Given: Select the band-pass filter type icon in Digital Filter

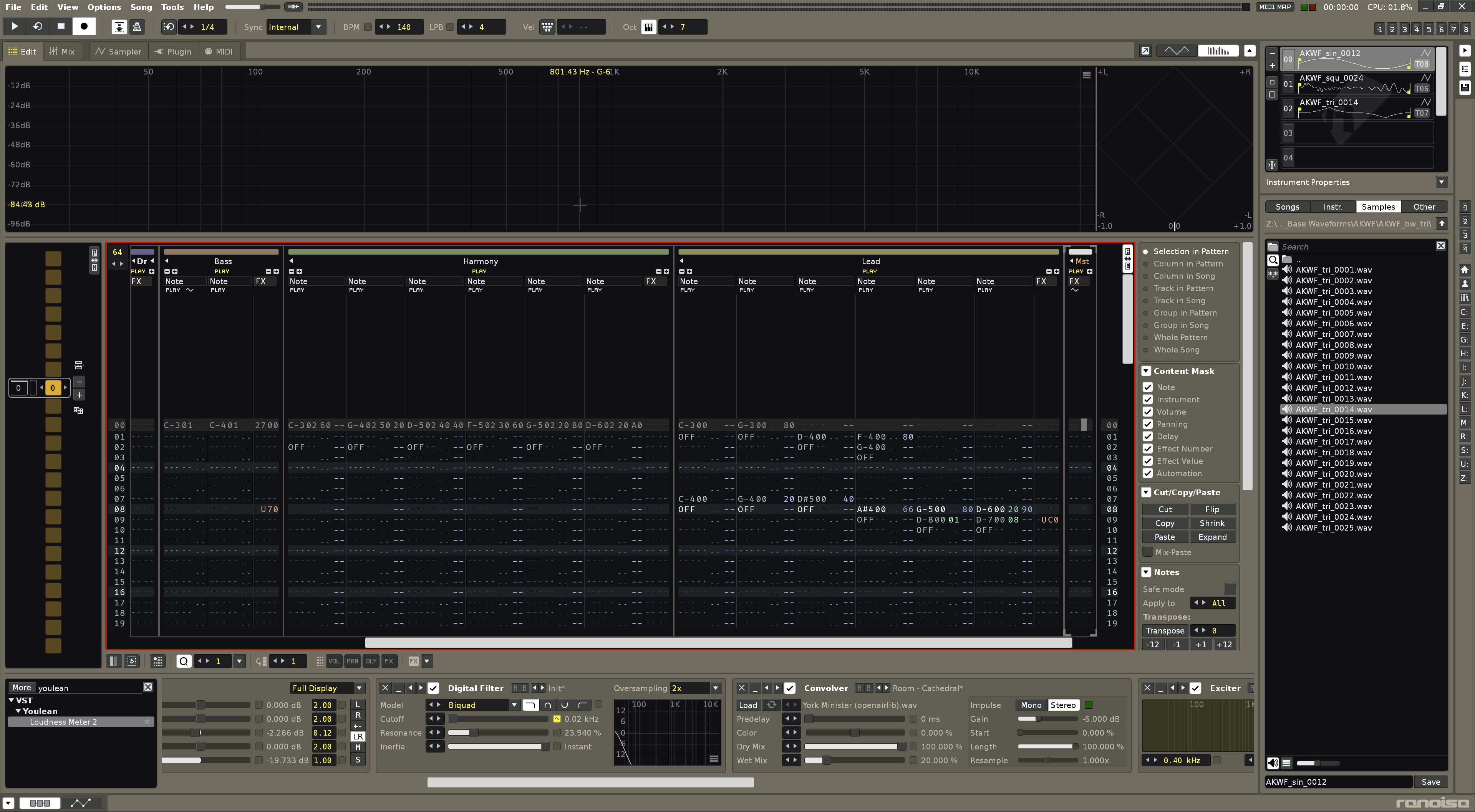Looking at the screenshot, I should click(547, 705).
